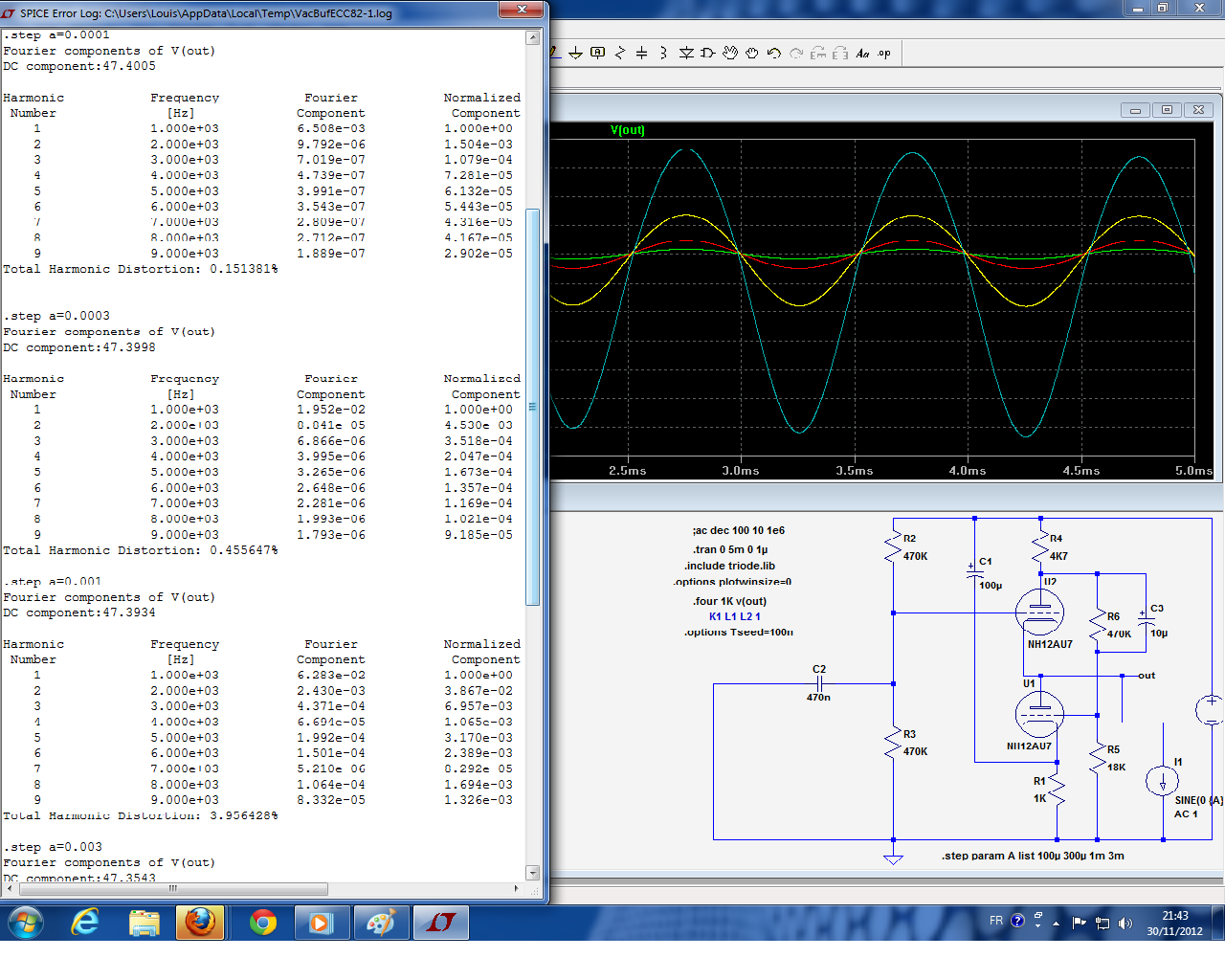This screenshot has width=1225, height=980.
Task: Select the Diode placement tool
Action: tap(686, 54)
